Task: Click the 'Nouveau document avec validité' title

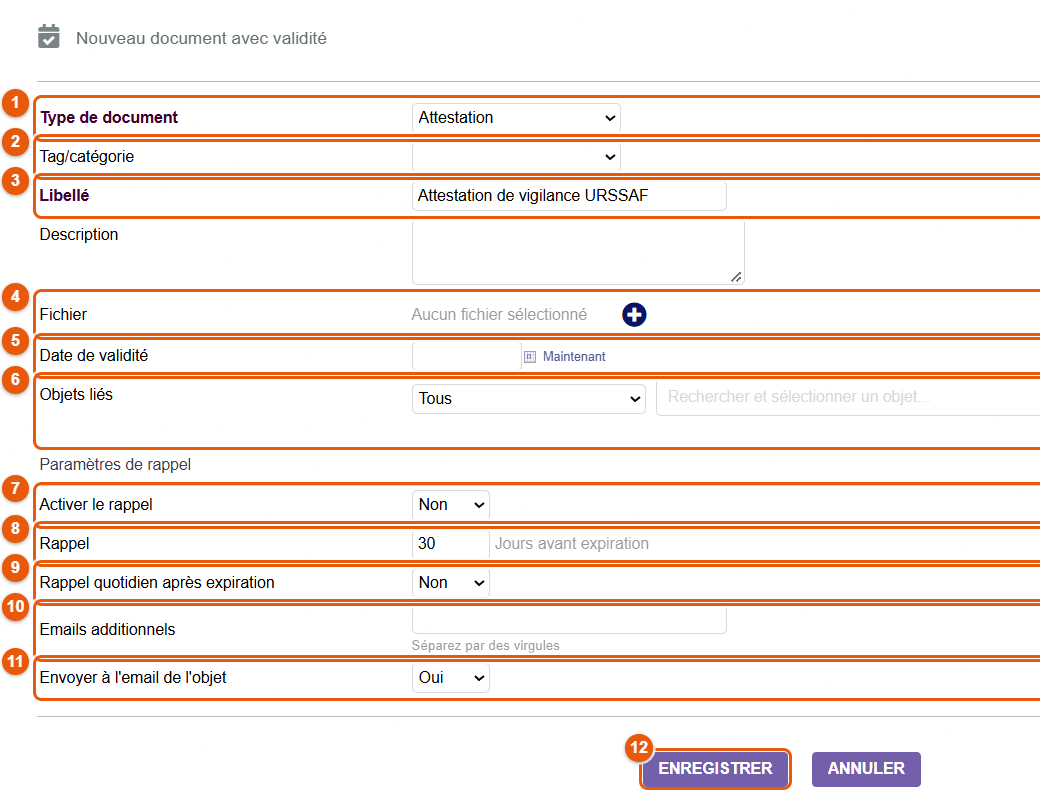Action: (201, 38)
